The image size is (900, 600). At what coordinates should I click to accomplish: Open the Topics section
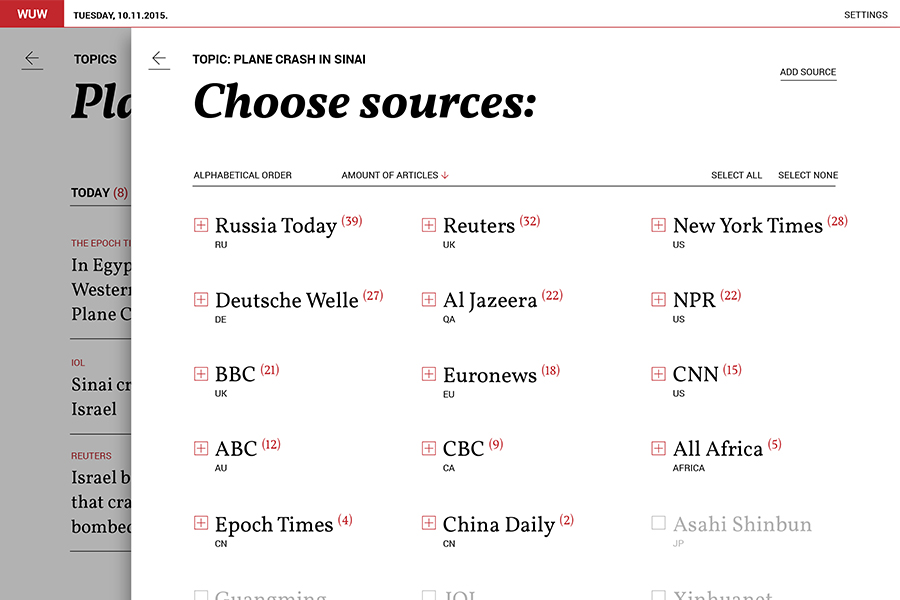[x=95, y=60]
